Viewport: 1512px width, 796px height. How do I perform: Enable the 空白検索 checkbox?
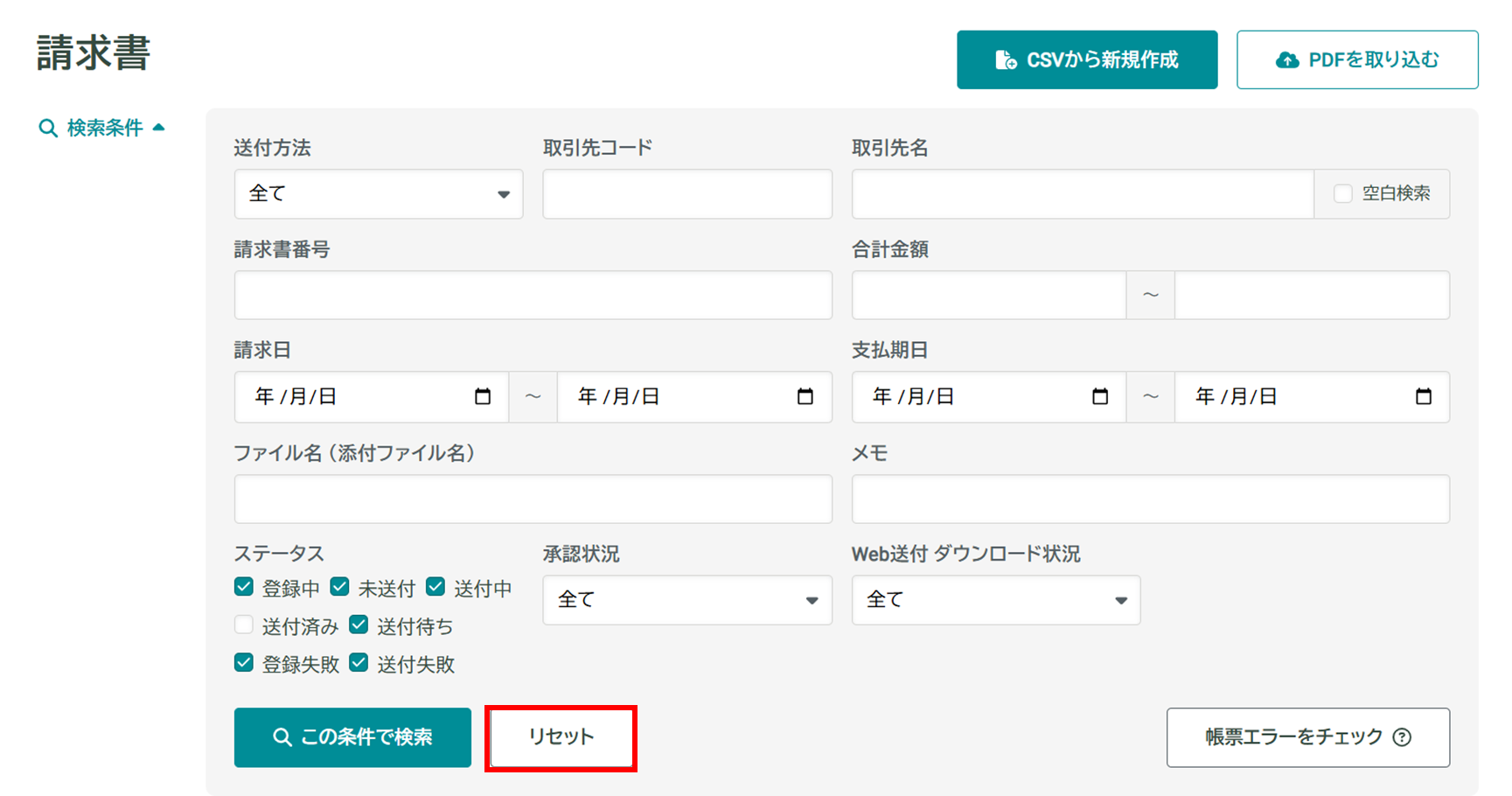(x=1342, y=193)
